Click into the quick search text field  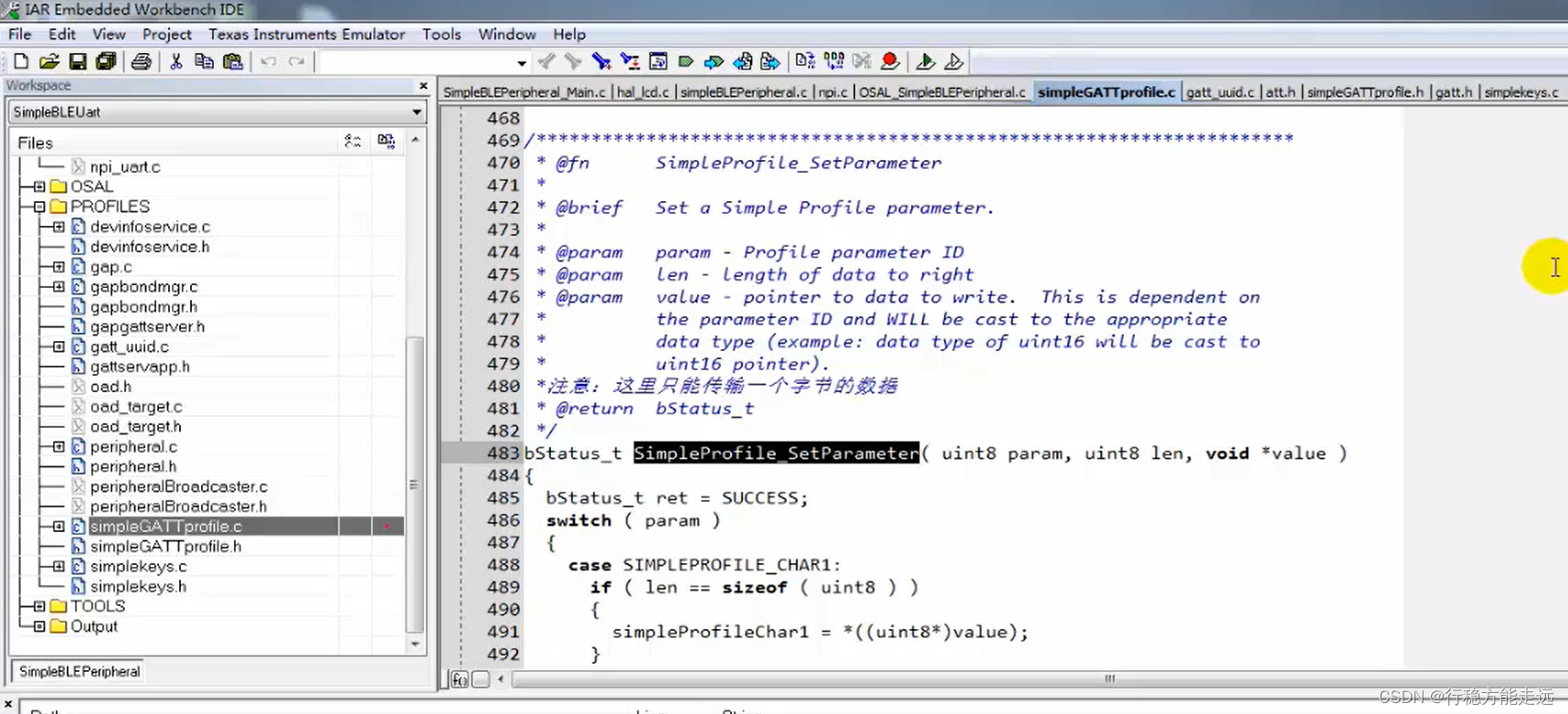[x=417, y=62]
